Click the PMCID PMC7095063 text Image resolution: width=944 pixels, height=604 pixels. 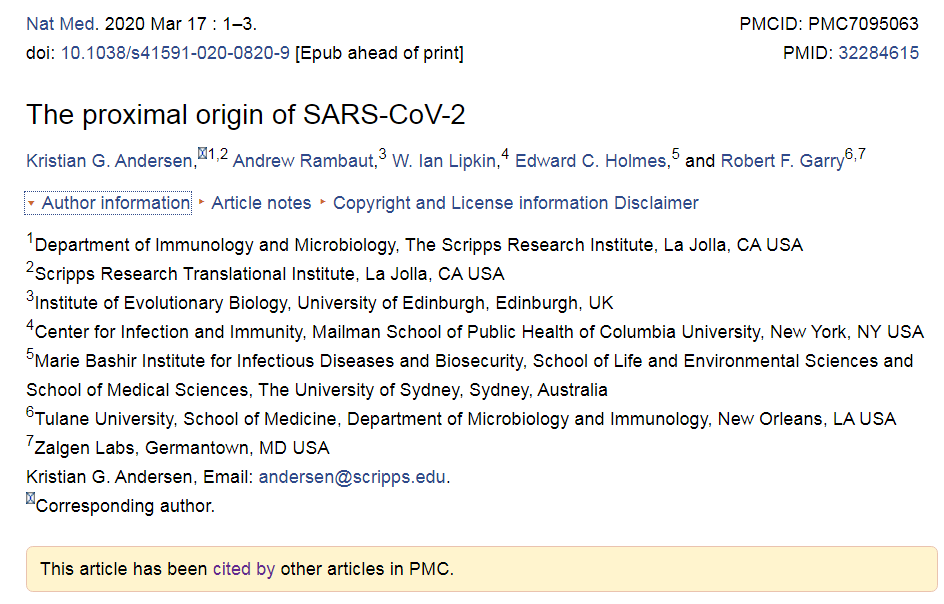pyautogui.click(x=829, y=24)
